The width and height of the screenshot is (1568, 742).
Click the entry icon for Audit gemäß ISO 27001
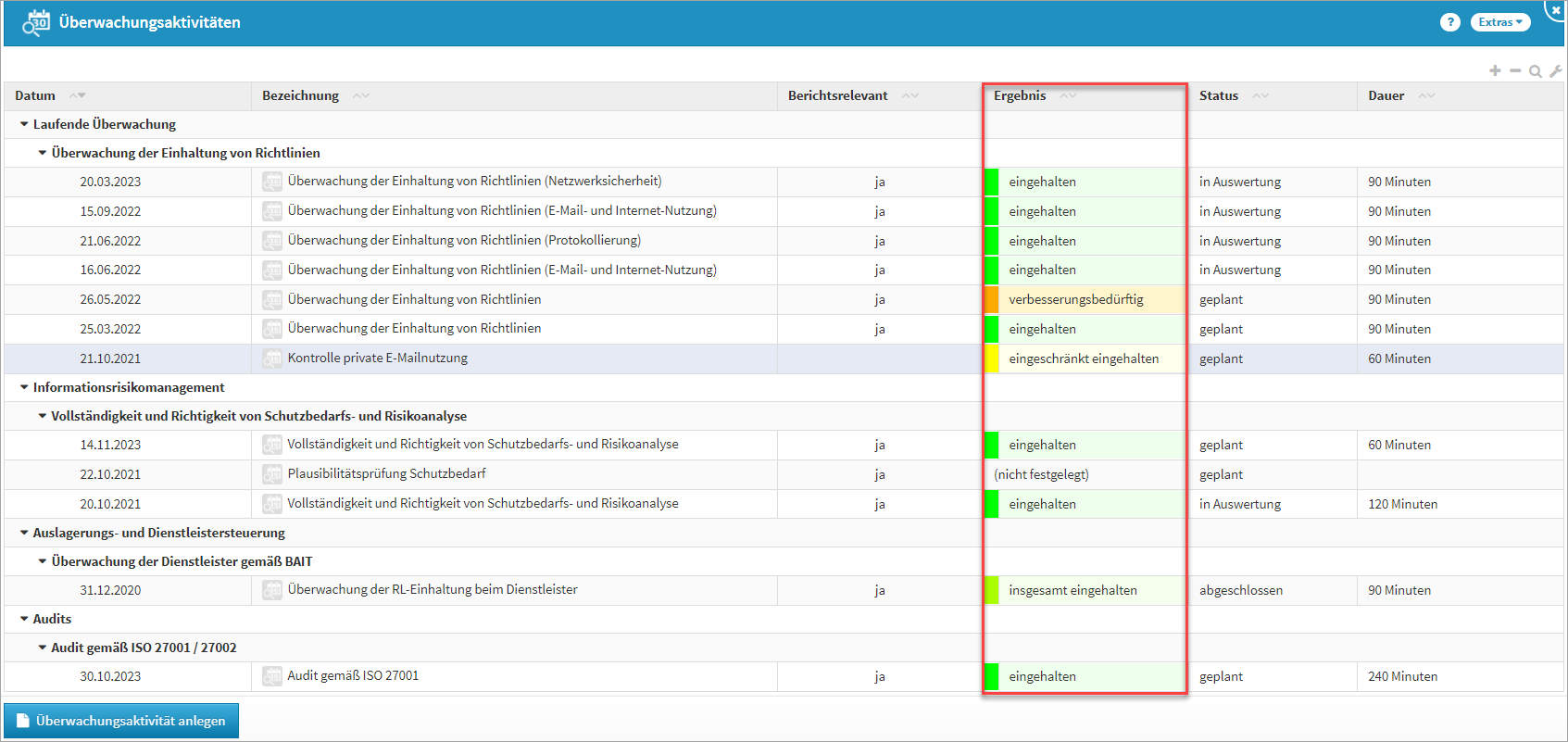(272, 676)
